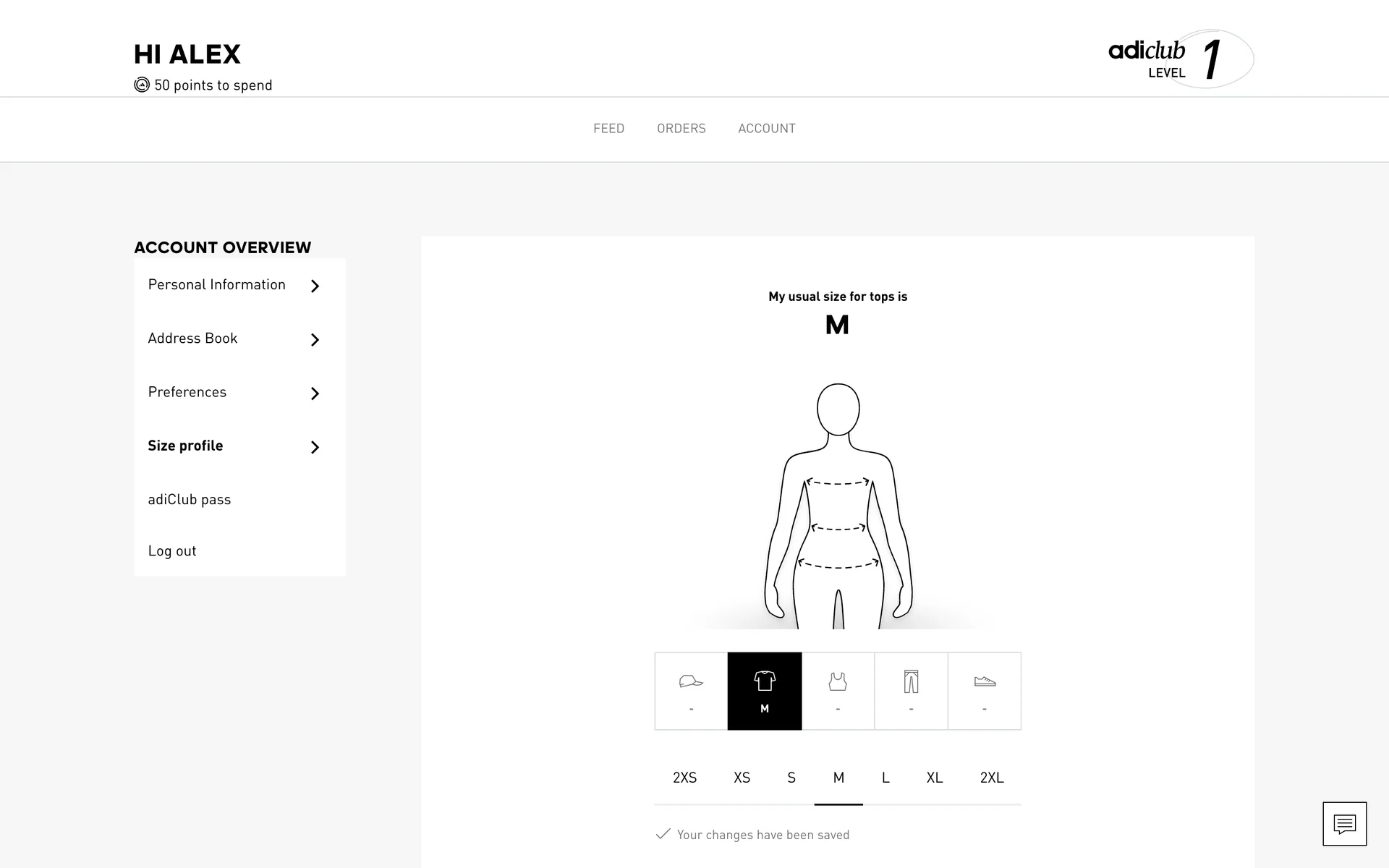Viewport: 1389px width, 868px height.
Task: Open the chat feedback icon
Action: (1344, 823)
